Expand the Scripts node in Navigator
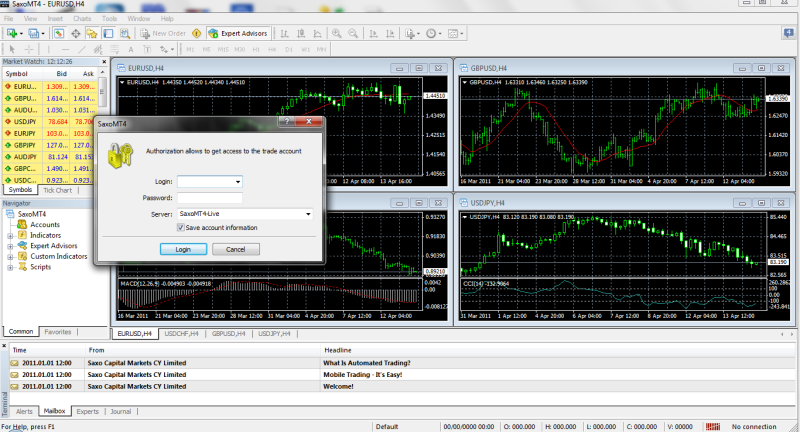Screen dimensions: 800x432 (10, 267)
